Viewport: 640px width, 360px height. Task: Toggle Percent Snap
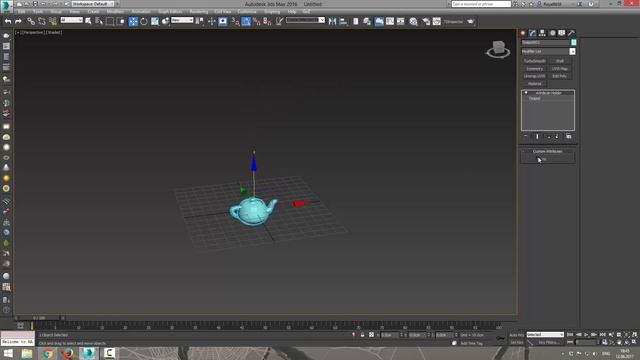click(x=257, y=21)
